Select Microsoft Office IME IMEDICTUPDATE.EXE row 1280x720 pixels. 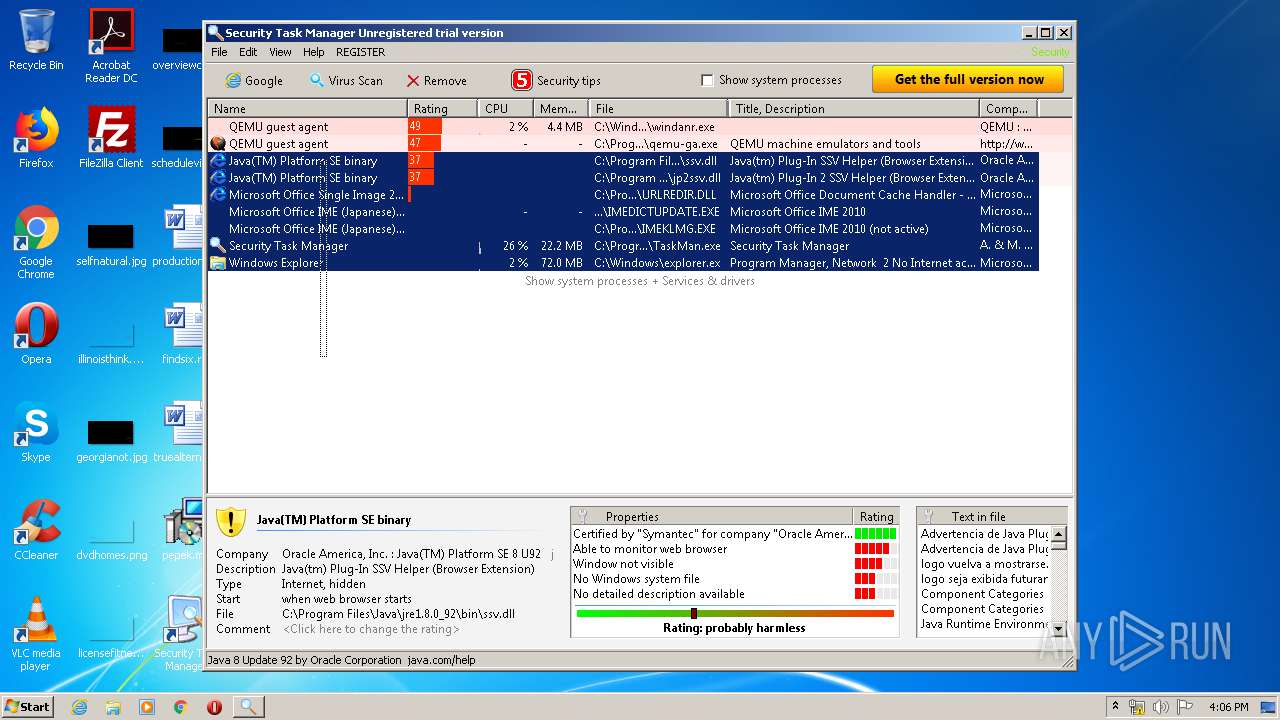click(x=623, y=212)
